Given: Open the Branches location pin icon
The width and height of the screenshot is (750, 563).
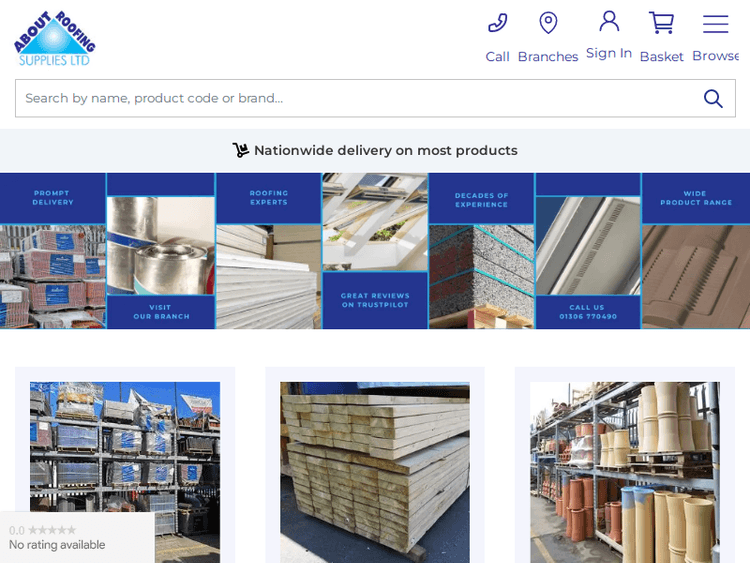Looking at the screenshot, I should [x=548, y=23].
